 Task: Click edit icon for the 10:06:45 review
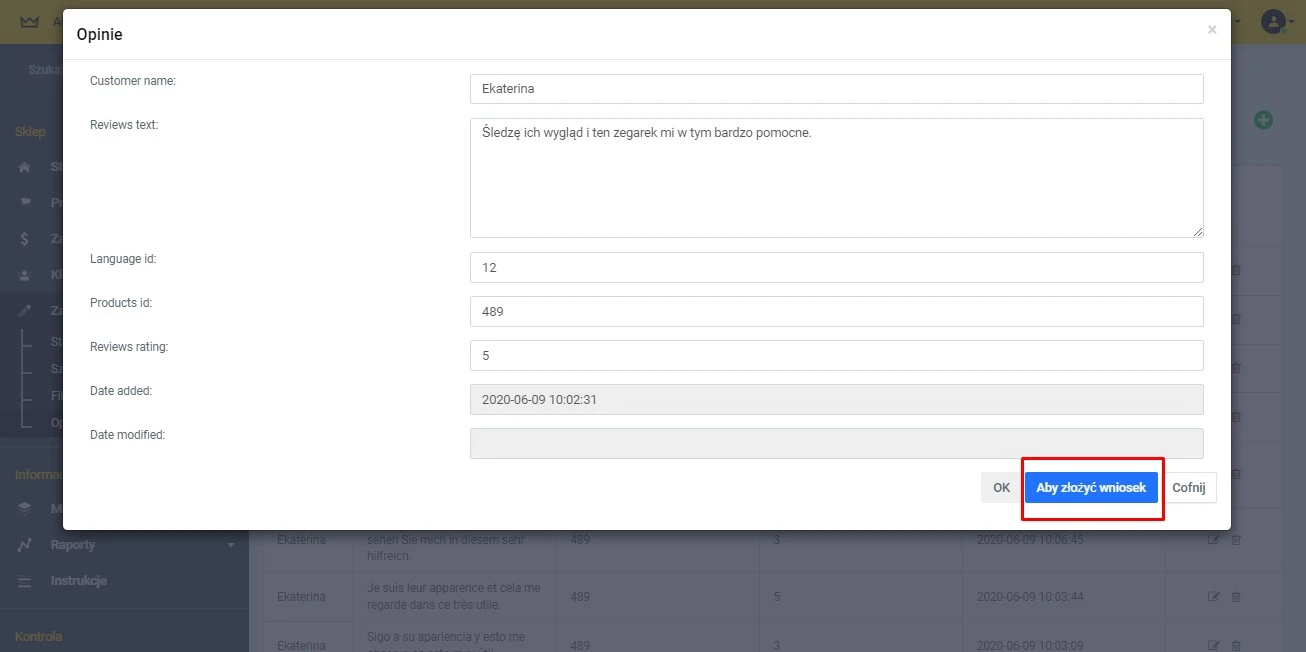[x=1214, y=540]
